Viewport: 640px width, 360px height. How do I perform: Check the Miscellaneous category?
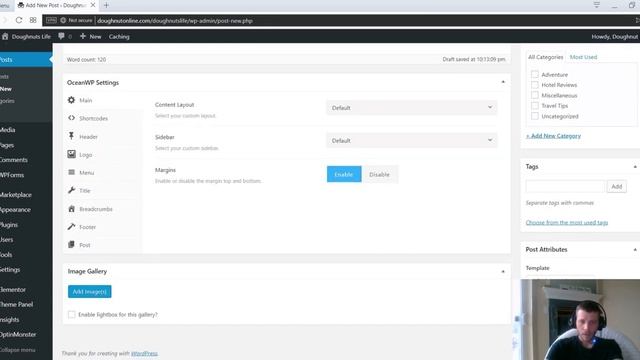(535, 95)
